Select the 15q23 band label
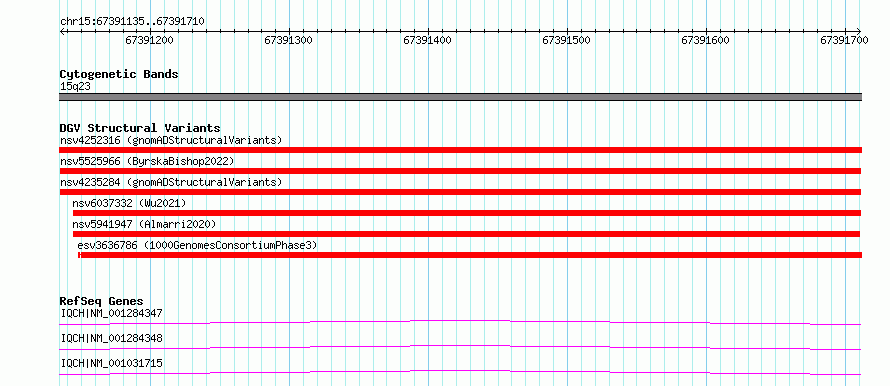This screenshot has width=890, height=386. tap(75, 87)
